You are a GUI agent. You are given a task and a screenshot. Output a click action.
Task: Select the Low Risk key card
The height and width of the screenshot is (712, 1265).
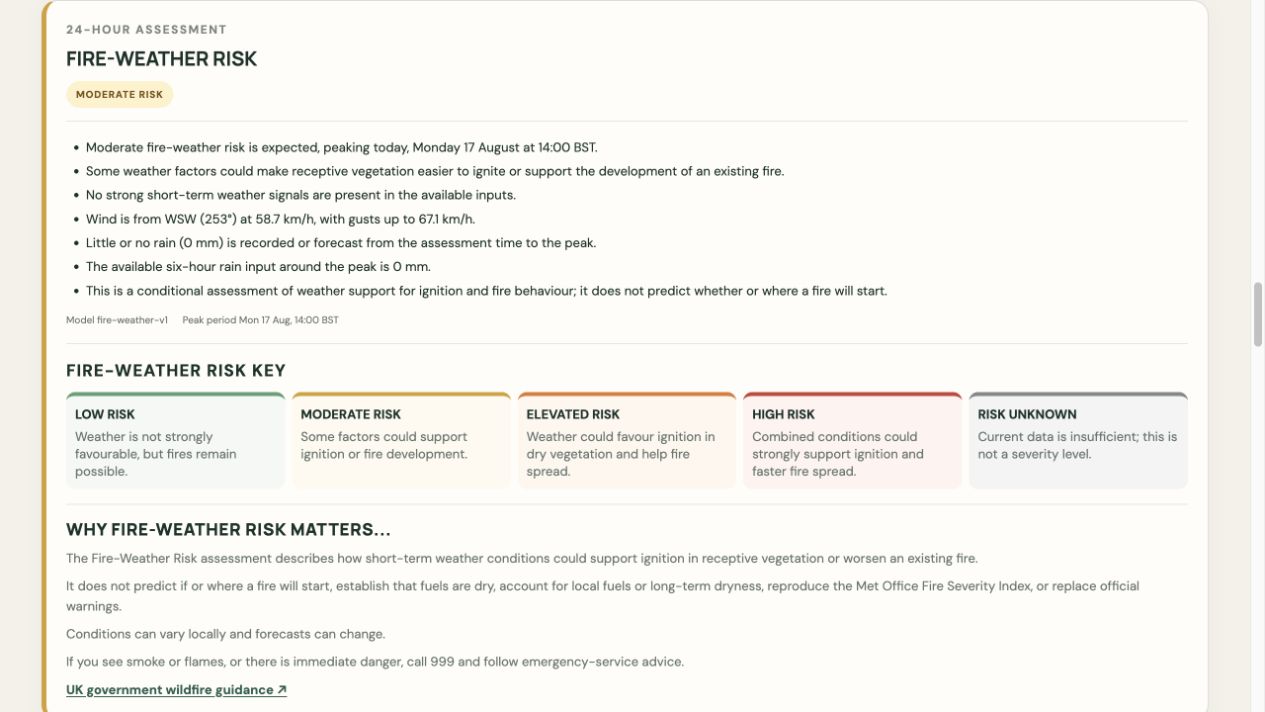pyautogui.click(x=176, y=441)
